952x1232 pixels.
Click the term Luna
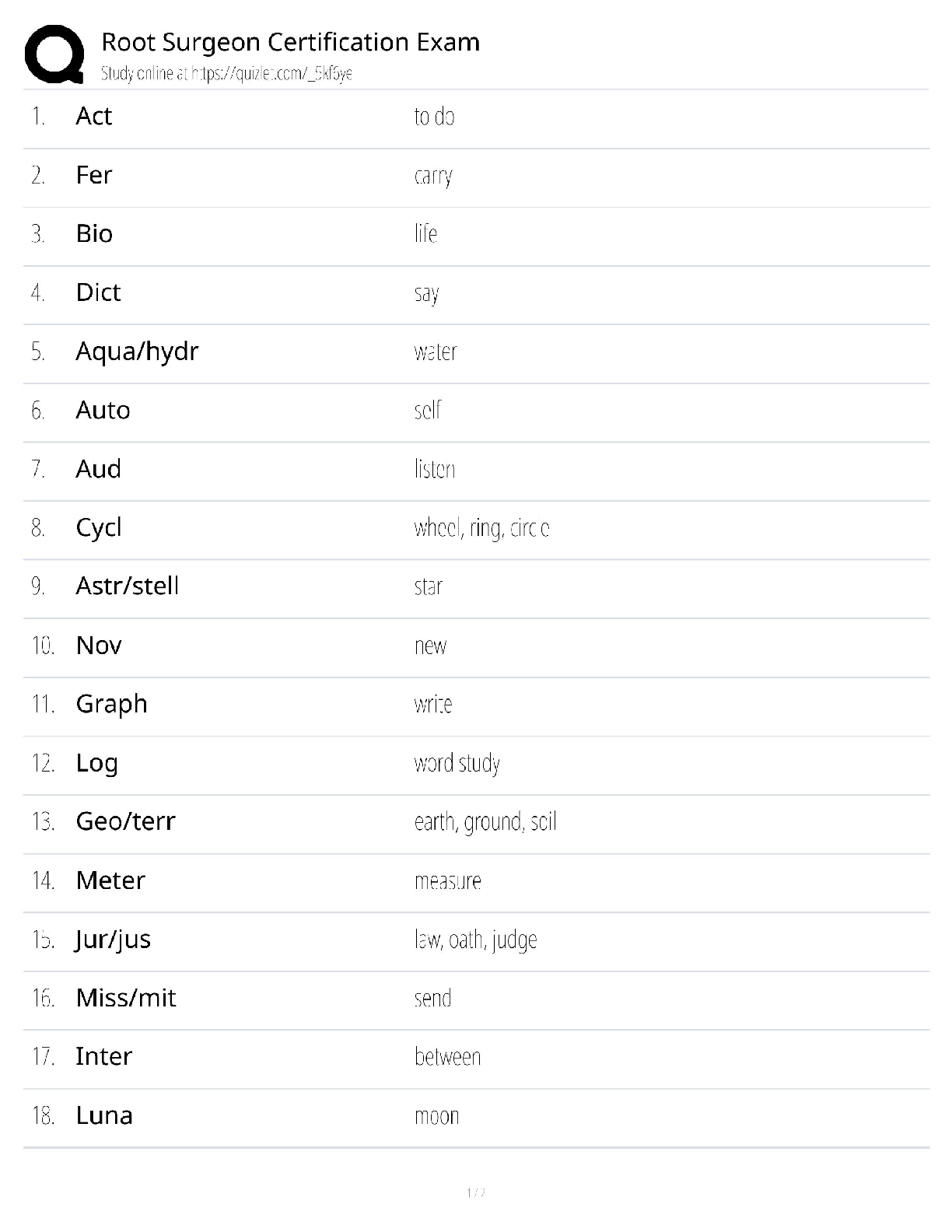click(104, 1116)
